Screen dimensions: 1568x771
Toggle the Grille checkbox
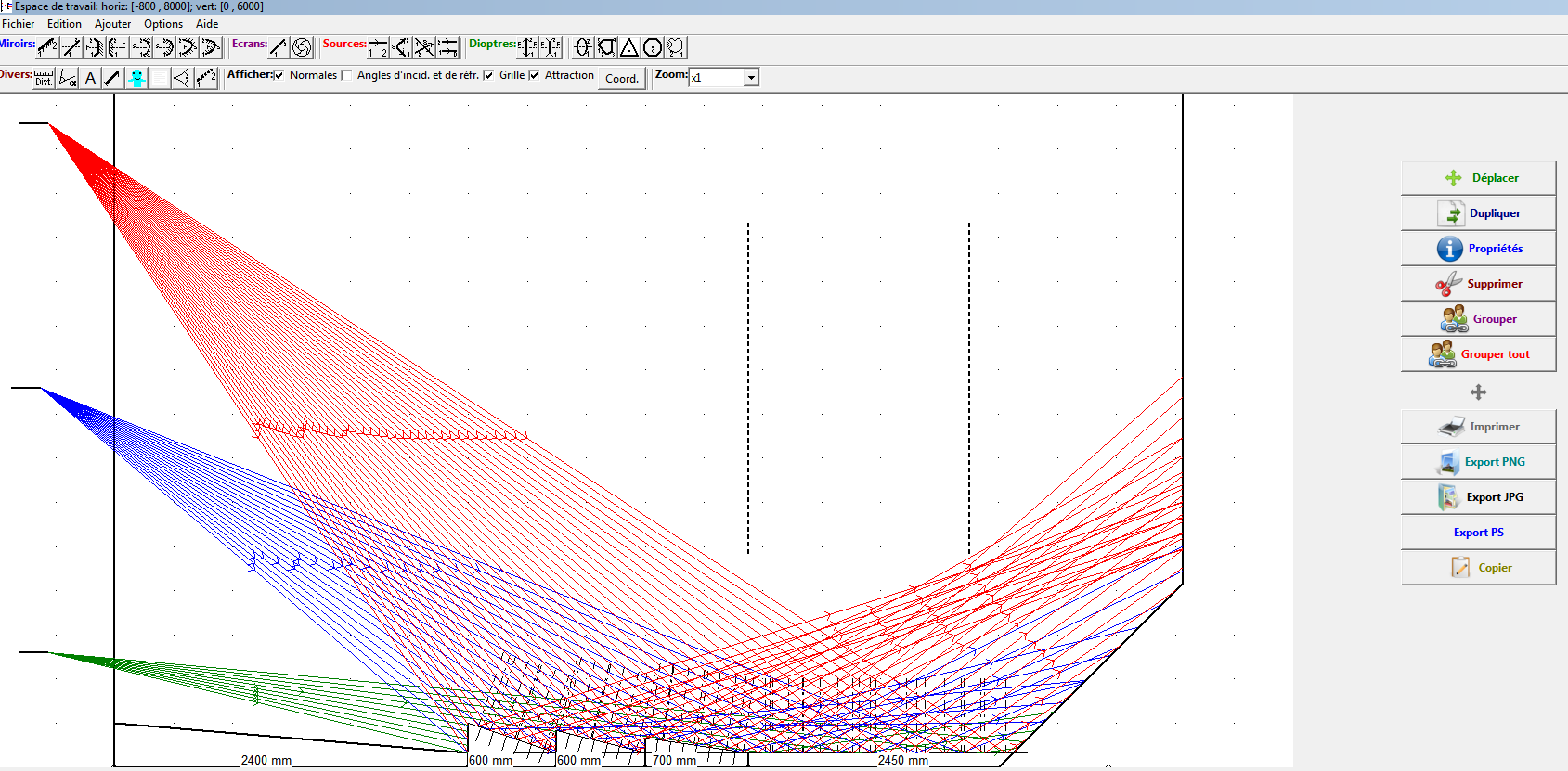(x=488, y=75)
